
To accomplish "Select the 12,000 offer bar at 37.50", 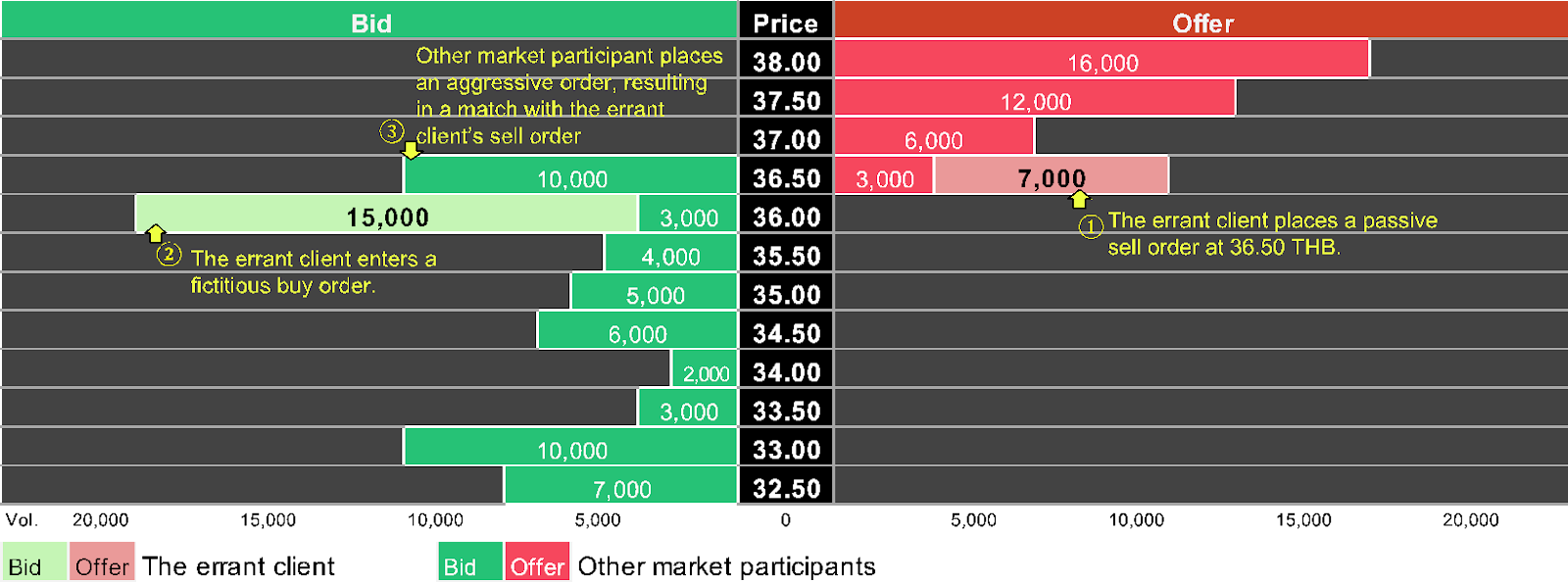I will pyautogui.click(x=1035, y=100).
